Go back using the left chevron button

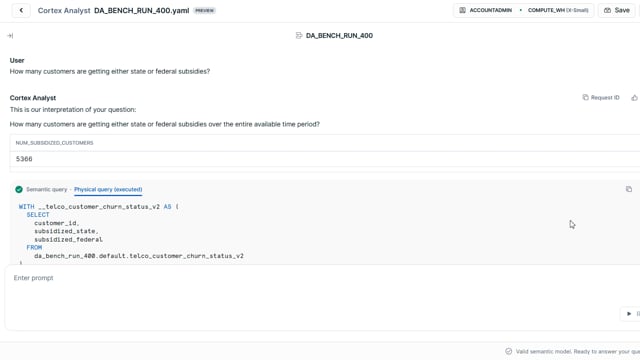tap(21, 10)
